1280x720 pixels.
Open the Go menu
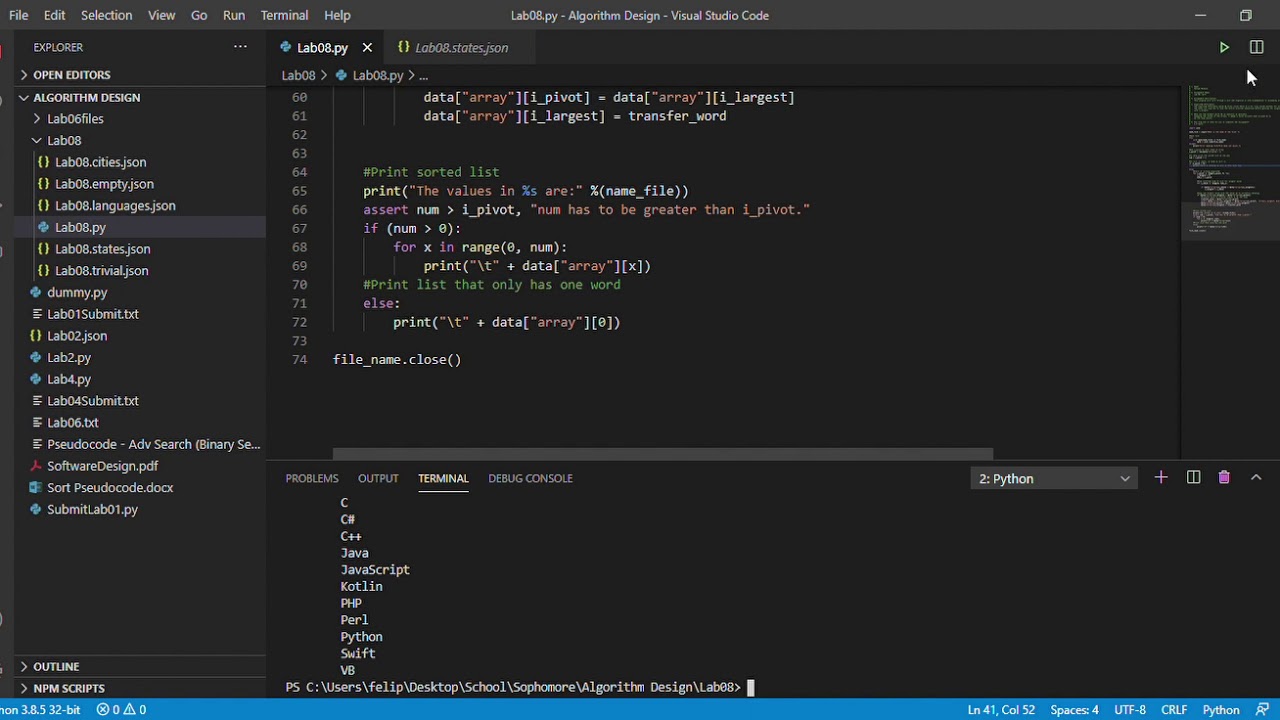click(x=199, y=15)
